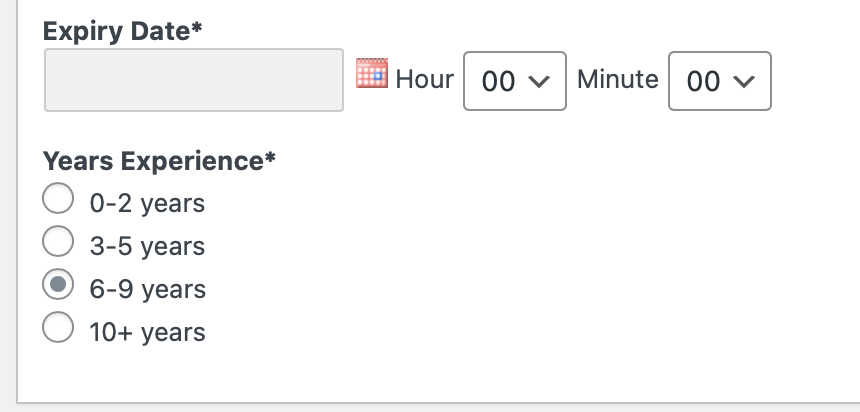
Task: Click the chevron arrow in Minute select
Action: click(744, 81)
